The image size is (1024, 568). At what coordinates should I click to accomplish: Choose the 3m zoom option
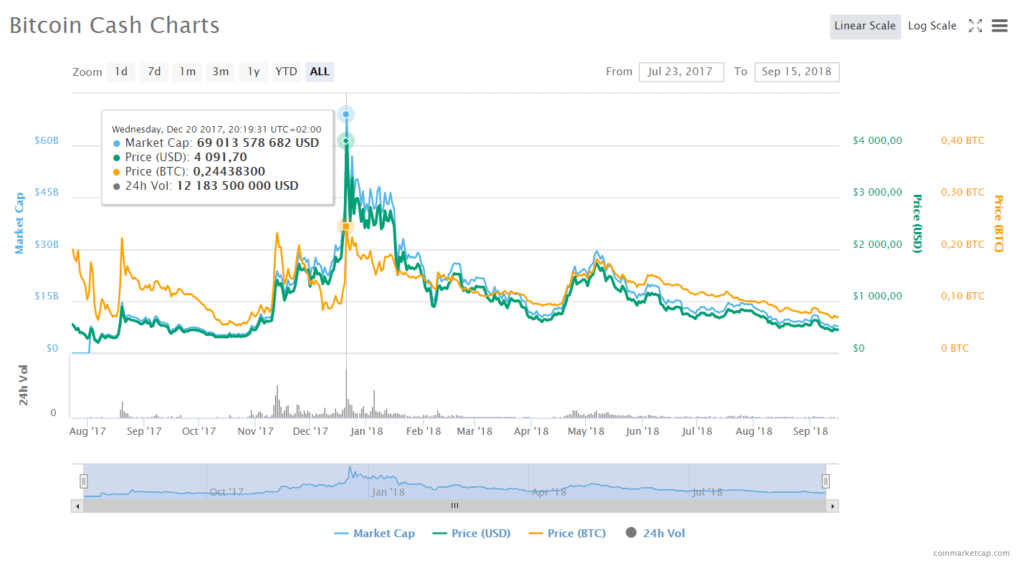click(220, 72)
